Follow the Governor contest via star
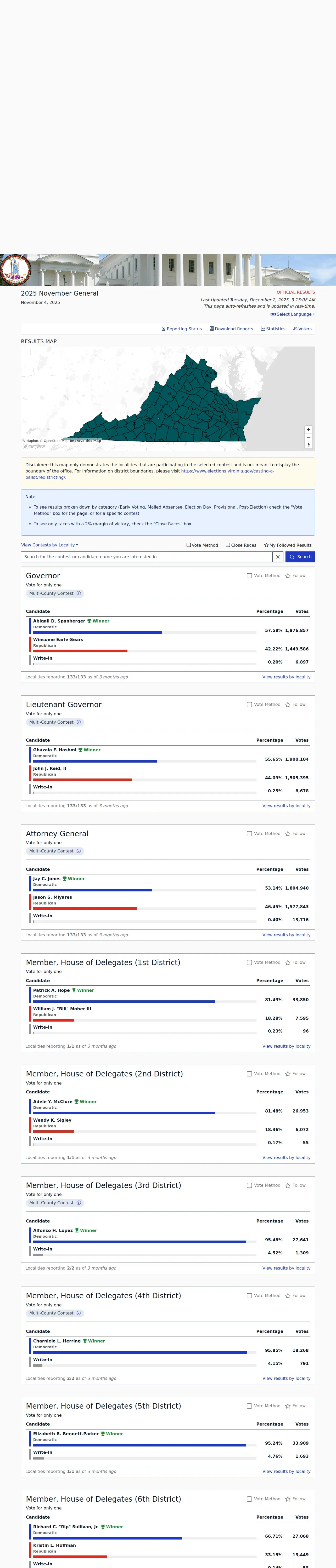The height and width of the screenshot is (1568, 336). [x=288, y=576]
